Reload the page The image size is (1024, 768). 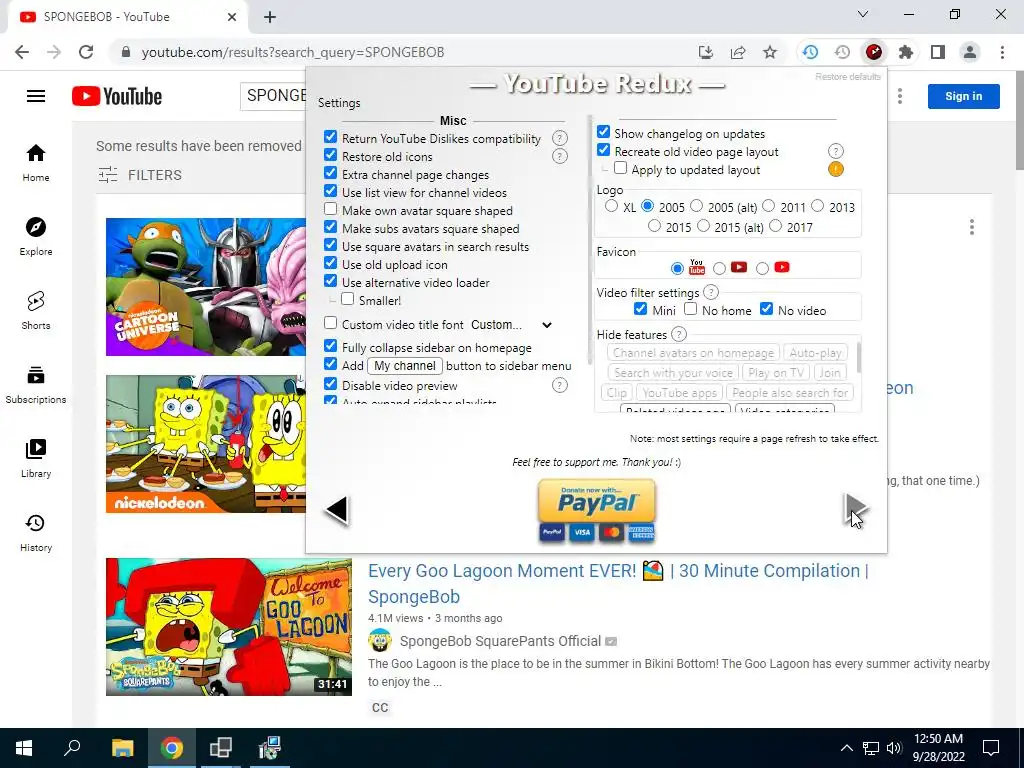click(86, 52)
